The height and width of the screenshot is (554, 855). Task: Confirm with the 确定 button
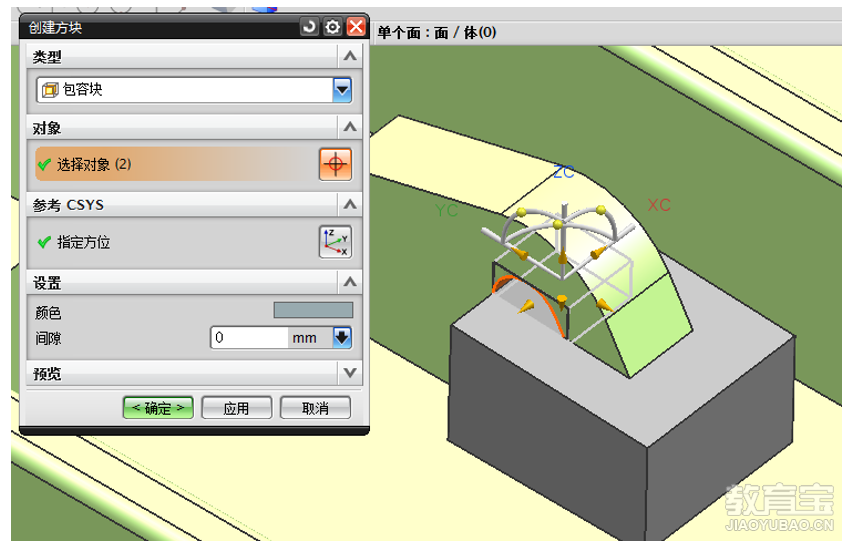click(x=158, y=408)
